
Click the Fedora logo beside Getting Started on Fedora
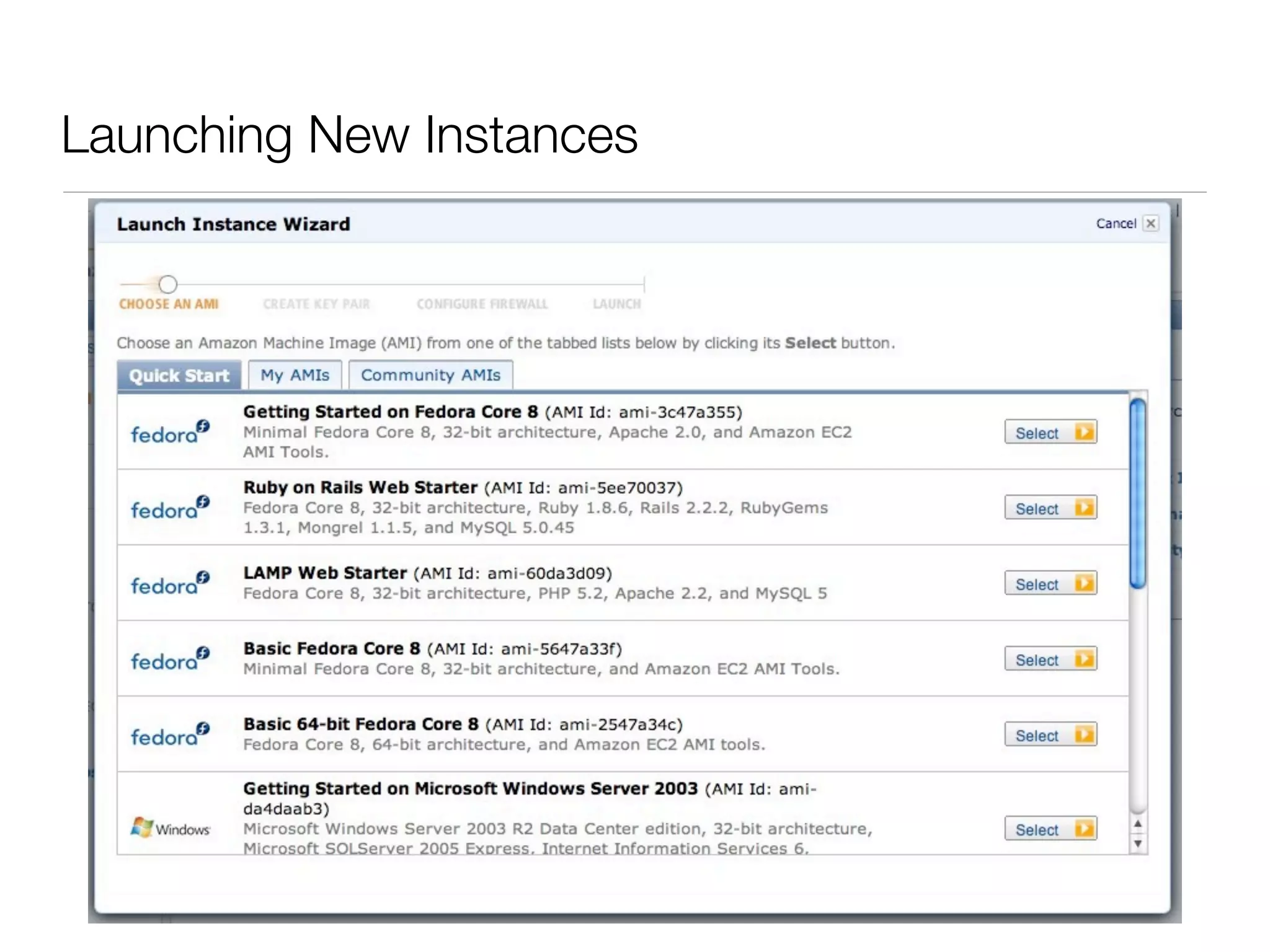point(170,431)
